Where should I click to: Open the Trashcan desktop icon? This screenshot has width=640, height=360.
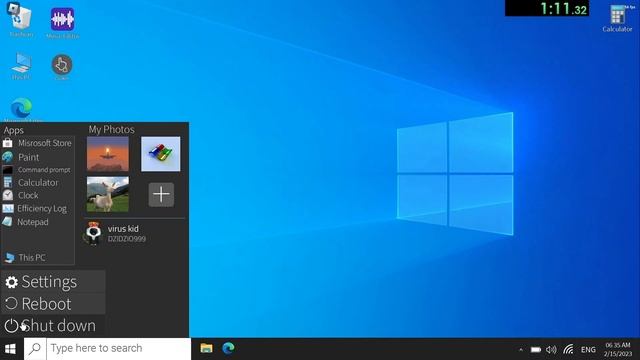(x=20, y=20)
